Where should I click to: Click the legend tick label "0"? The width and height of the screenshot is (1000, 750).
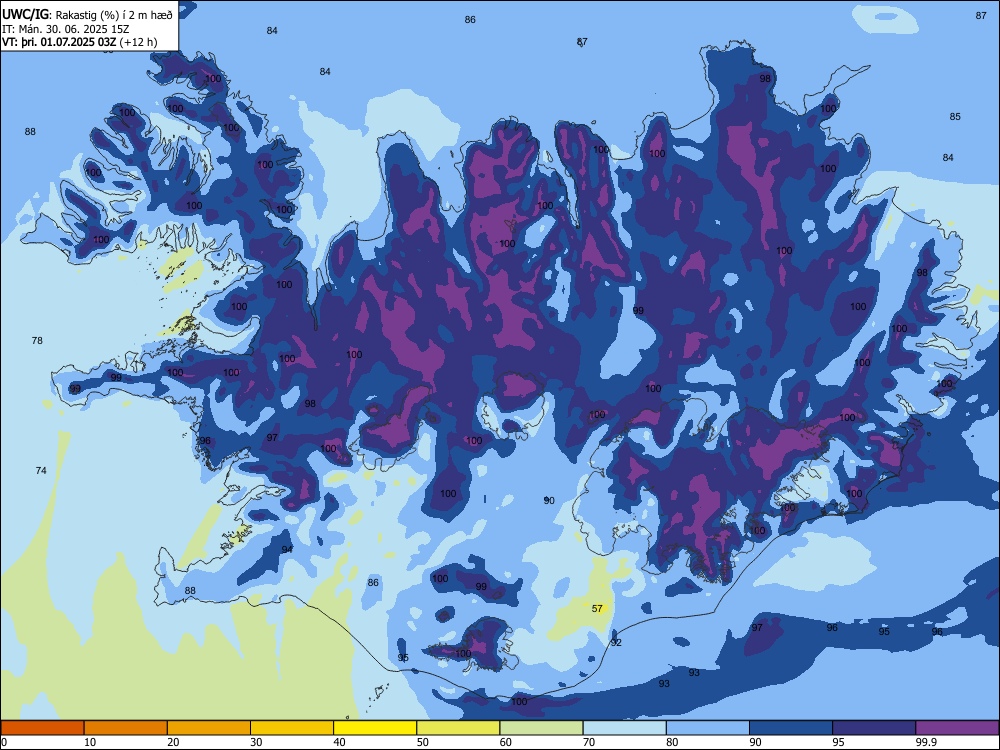tap(4, 742)
